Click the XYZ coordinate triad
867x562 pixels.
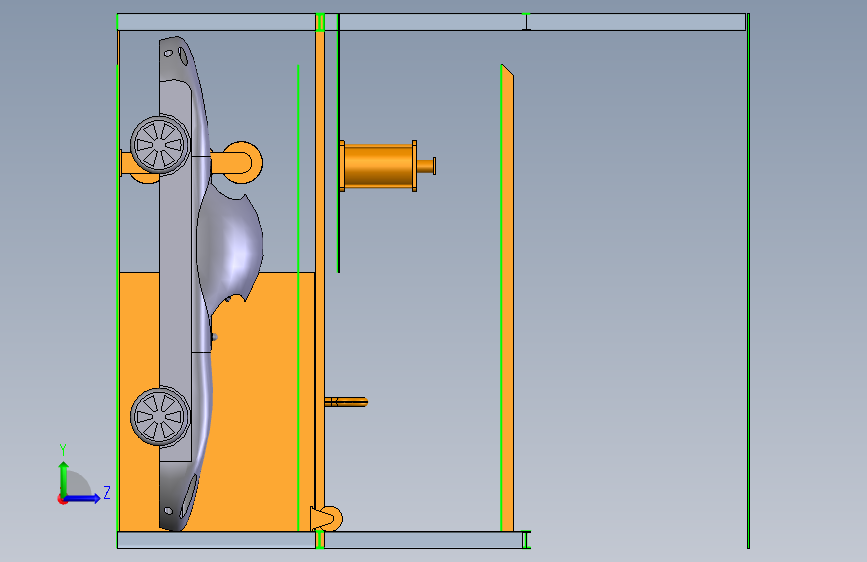[83, 476]
